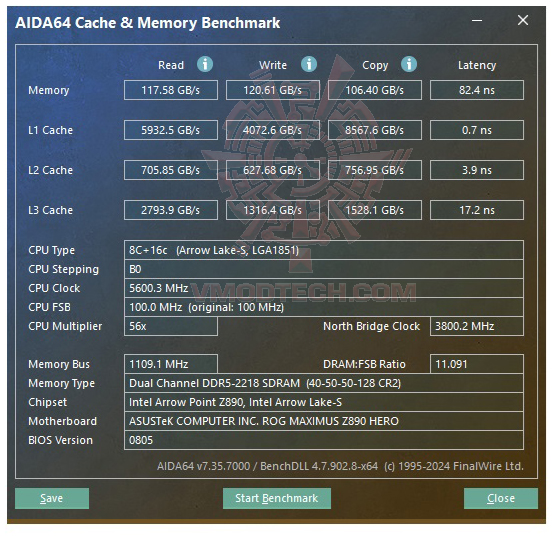This screenshot has width=556, height=538.
Task: Click North Bridge Clock value 3800.2 MHz
Action: tap(477, 326)
